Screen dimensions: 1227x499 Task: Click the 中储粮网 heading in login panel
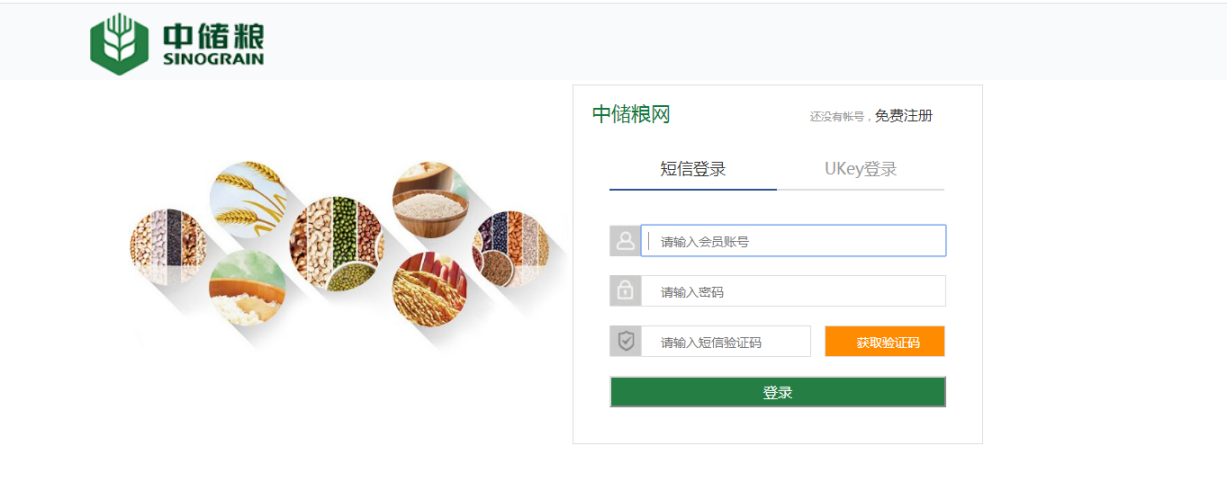click(x=631, y=114)
